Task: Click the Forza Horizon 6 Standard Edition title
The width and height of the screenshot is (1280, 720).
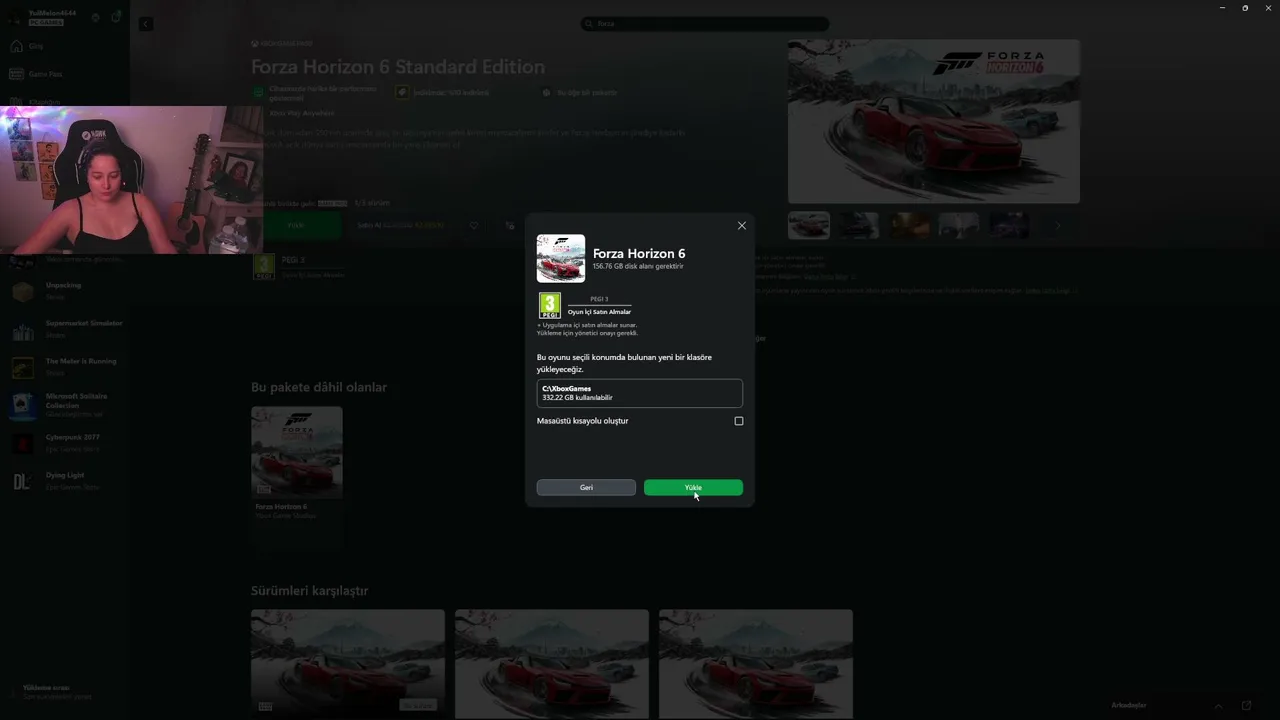Action: pyautogui.click(x=398, y=67)
